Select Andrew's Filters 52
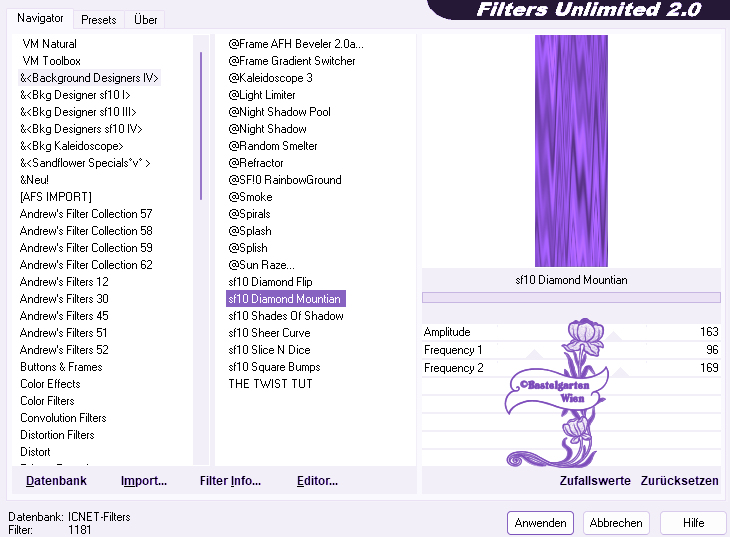The height and width of the screenshot is (537, 730). click(x=64, y=350)
